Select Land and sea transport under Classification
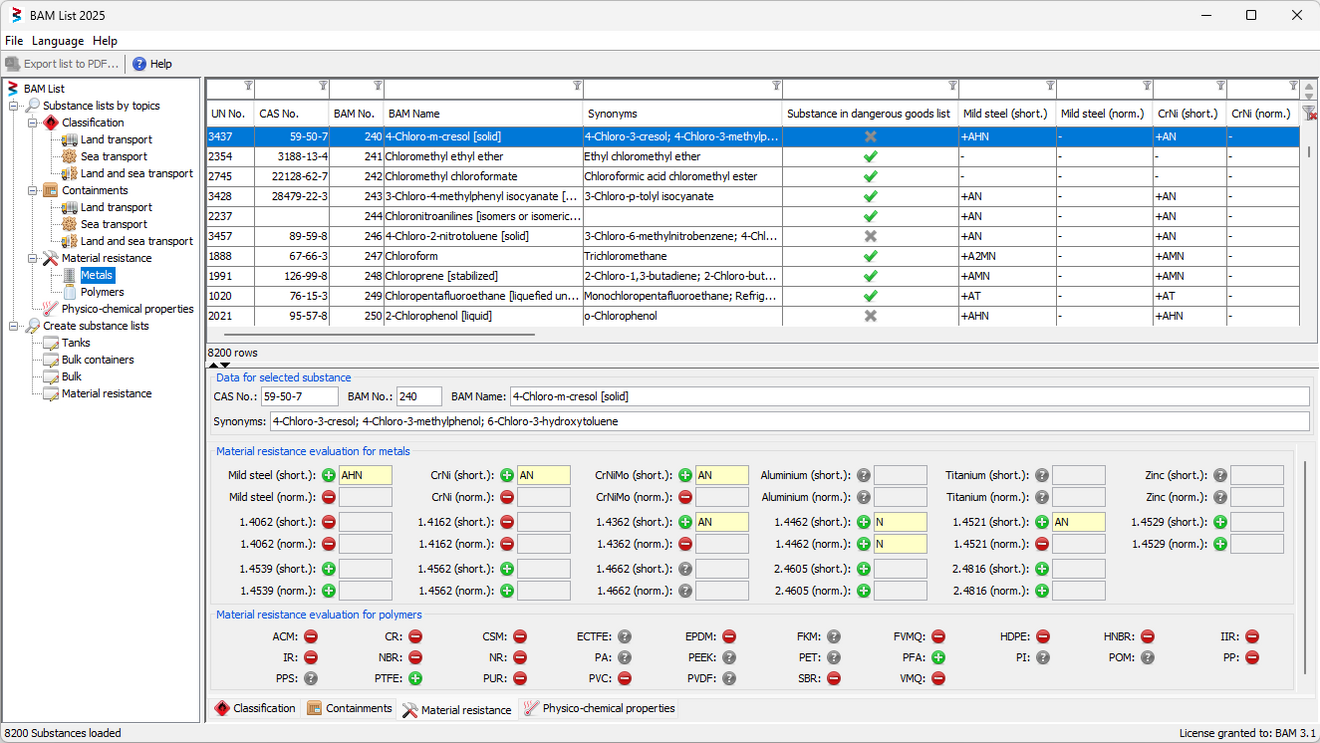1320x743 pixels. pyautogui.click(x=137, y=174)
